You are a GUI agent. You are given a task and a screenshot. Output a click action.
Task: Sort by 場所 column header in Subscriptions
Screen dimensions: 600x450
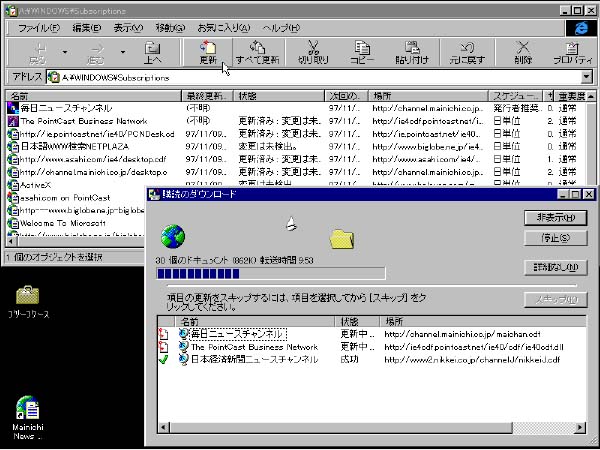(x=429, y=96)
